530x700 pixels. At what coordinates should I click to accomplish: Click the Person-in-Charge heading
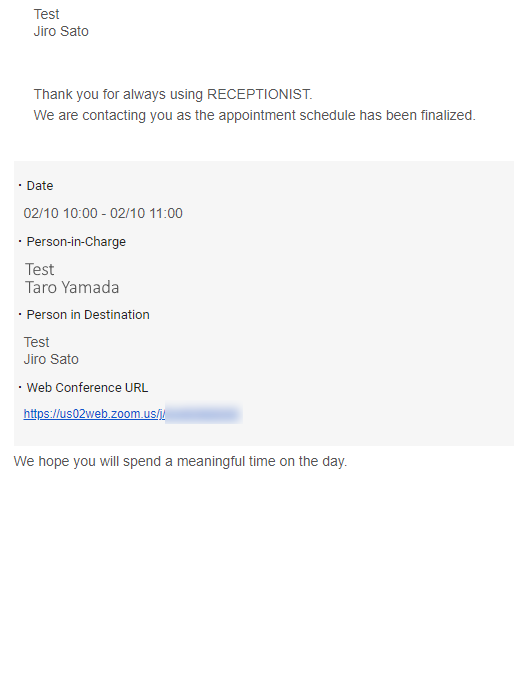click(76, 242)
